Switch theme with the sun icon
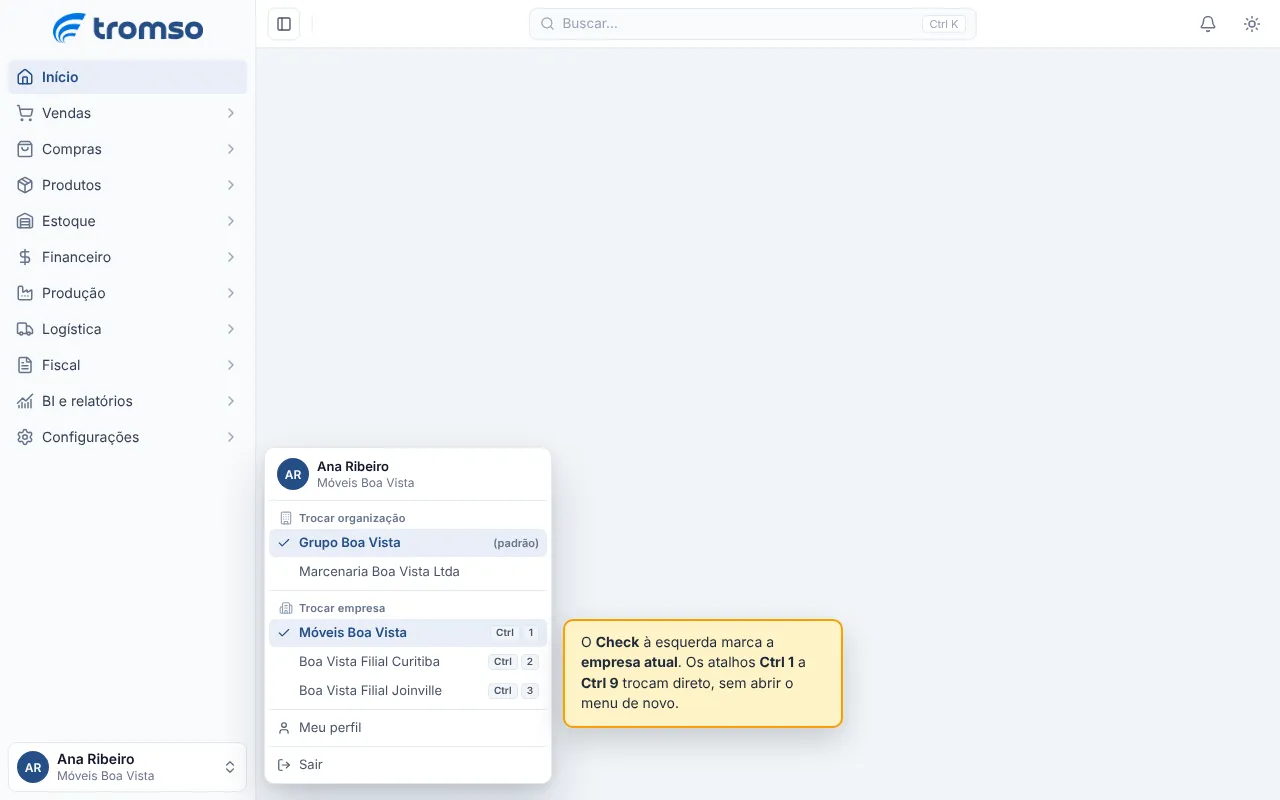Screen dimensions: 1280x800 pos(1252,24)
